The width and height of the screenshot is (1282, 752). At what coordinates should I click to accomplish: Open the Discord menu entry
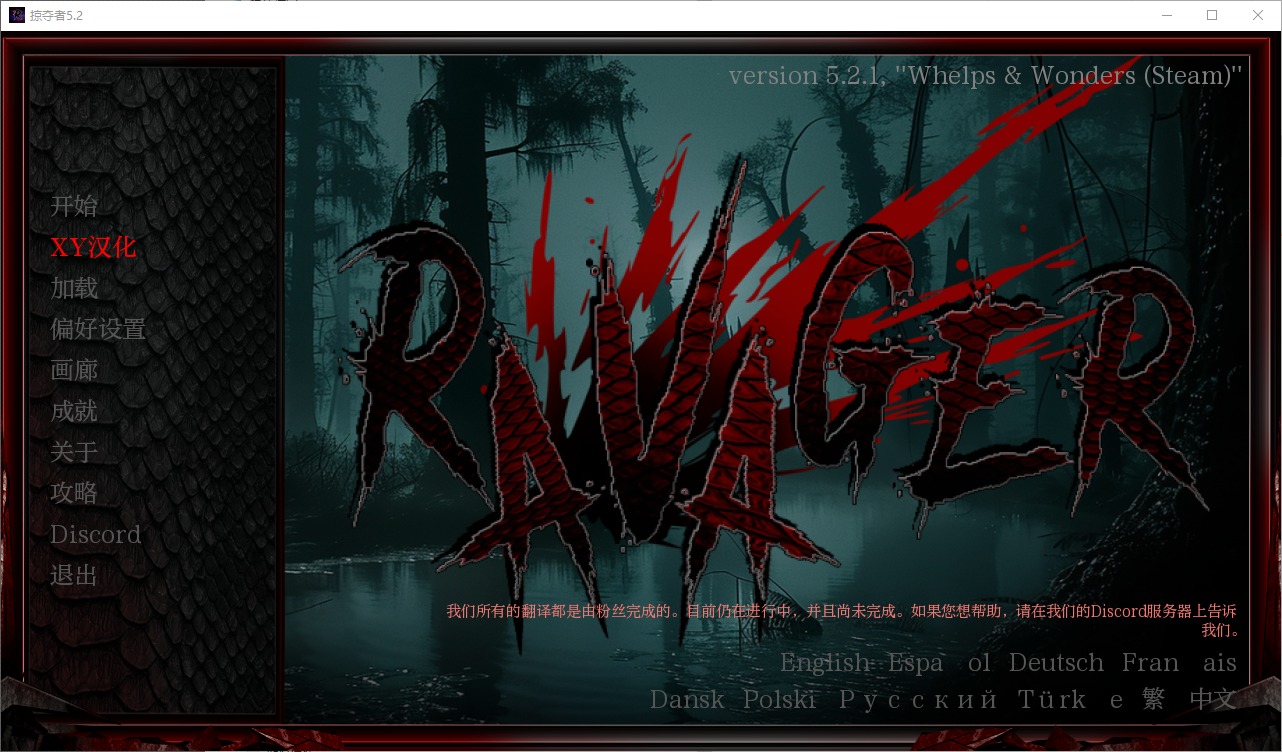coord(96,534)
